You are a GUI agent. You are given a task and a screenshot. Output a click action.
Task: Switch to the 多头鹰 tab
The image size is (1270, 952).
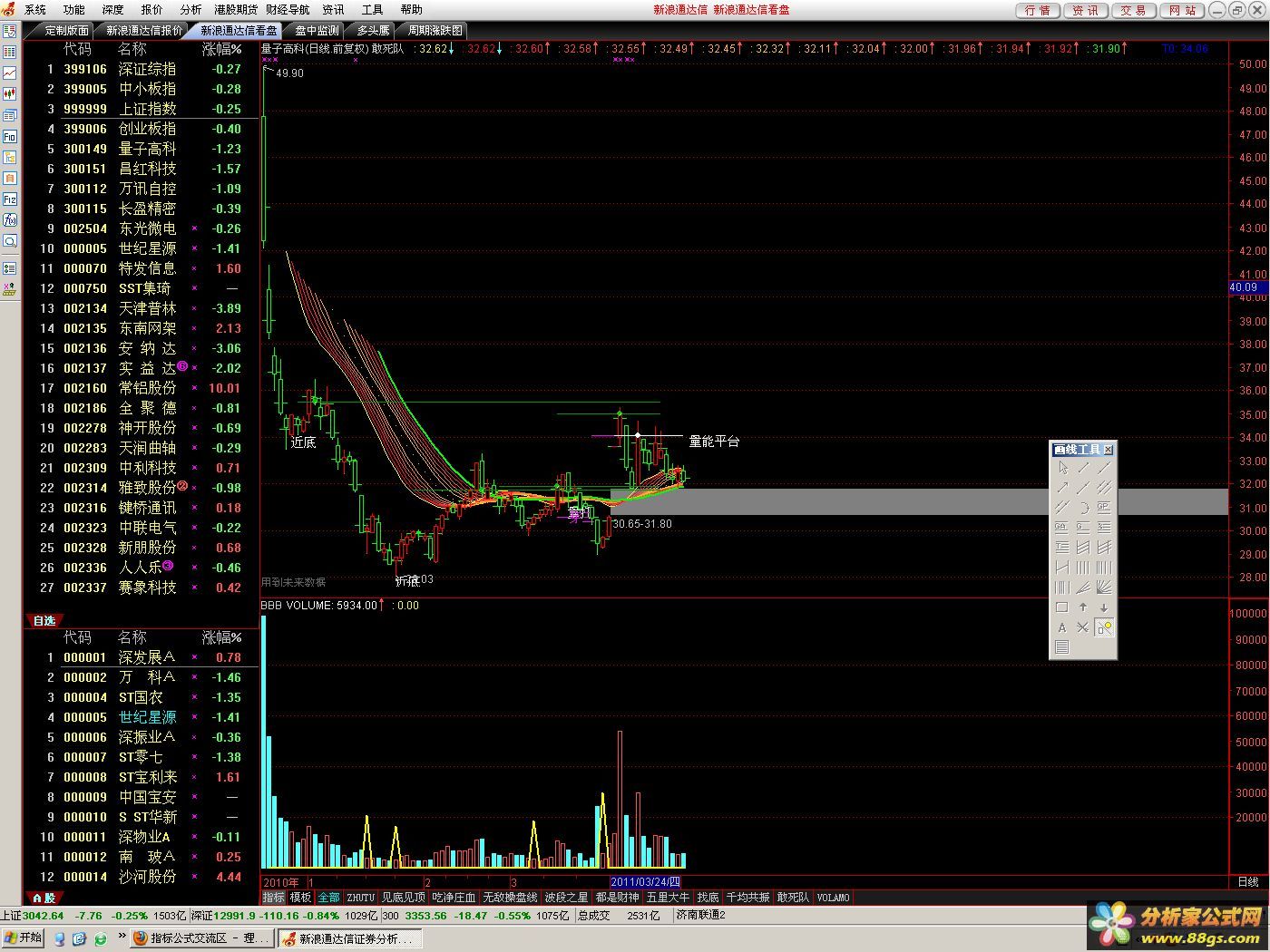[x=373, y=30]
